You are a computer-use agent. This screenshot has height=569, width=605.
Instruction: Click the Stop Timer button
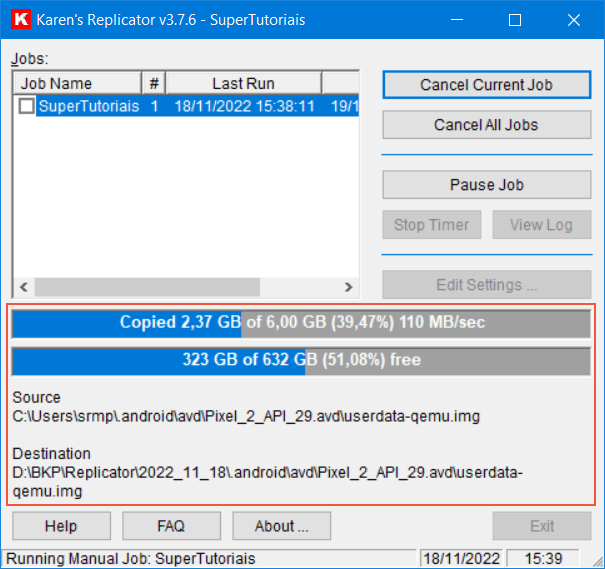coord(431,225)
